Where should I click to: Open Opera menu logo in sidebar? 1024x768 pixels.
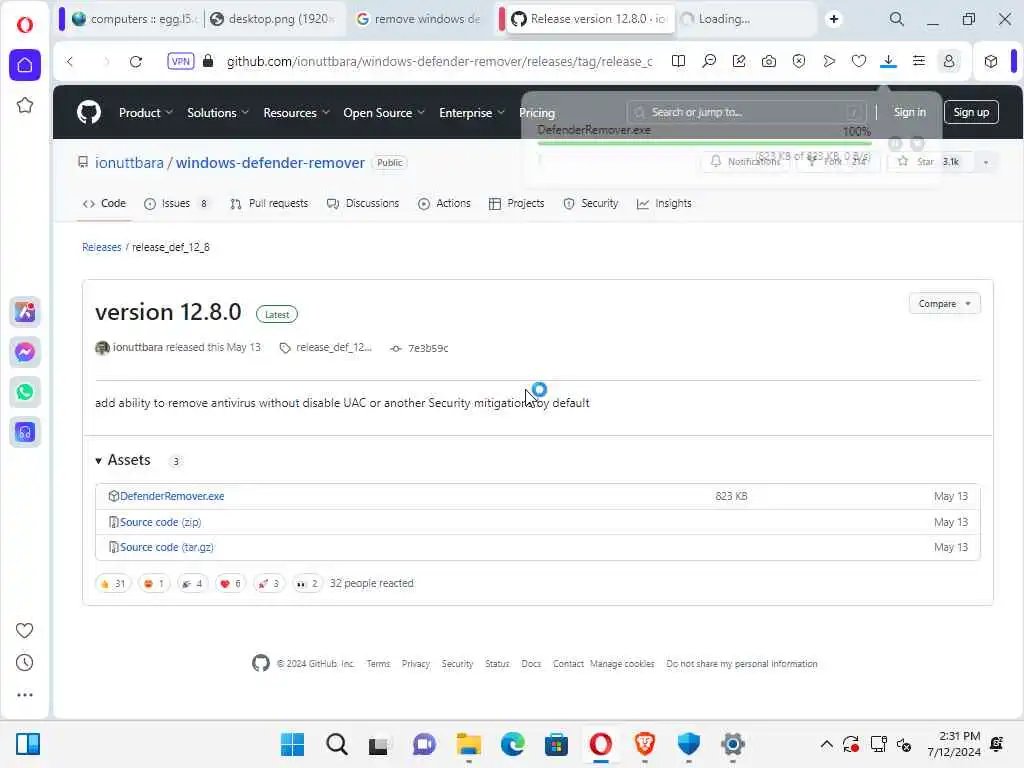[25, 25]
